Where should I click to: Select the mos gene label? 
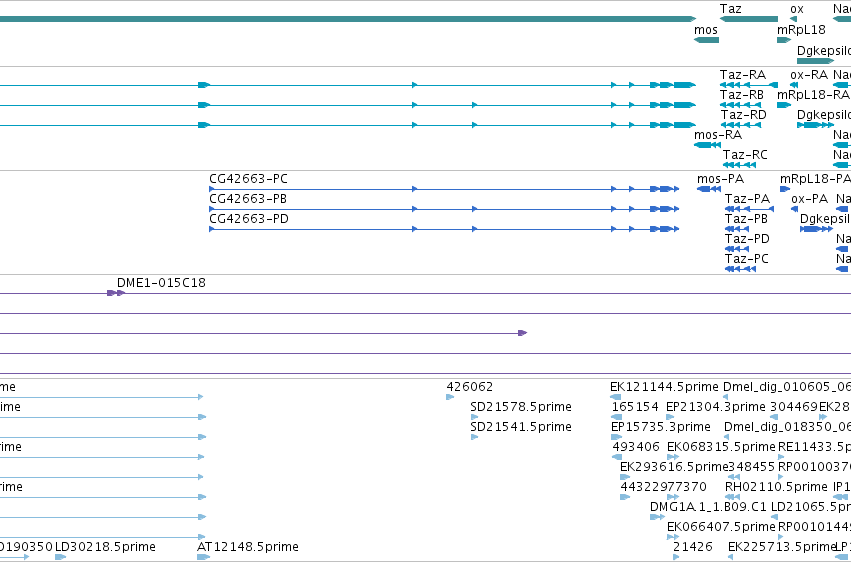[706, 30]
